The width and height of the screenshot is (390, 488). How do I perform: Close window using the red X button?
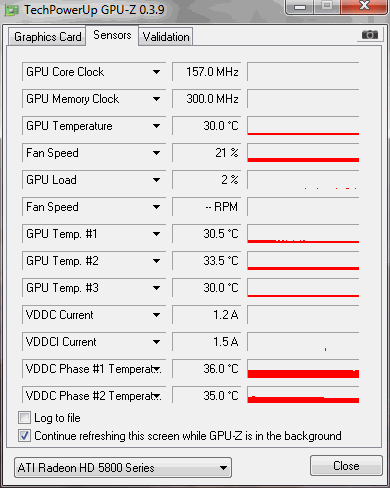pos(364,6)
